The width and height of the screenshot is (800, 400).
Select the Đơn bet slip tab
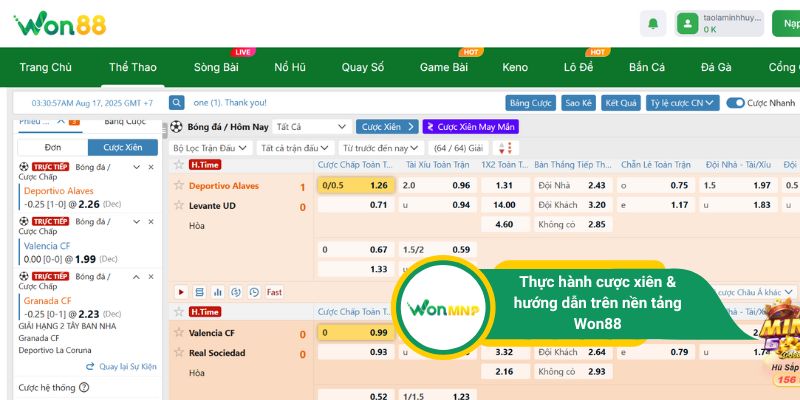[x=53, y=147]
